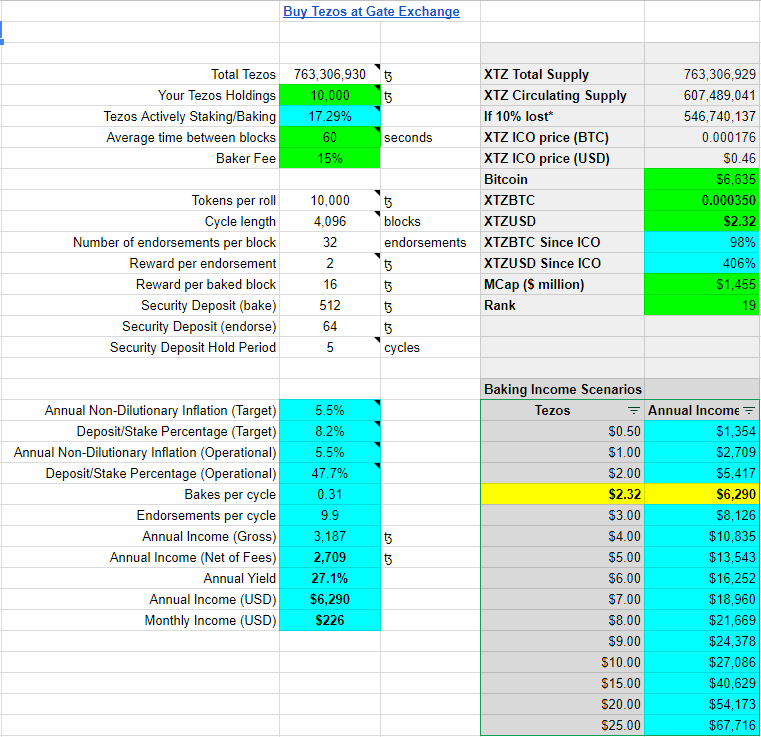Open the Annual Income column filter icon
The height and width of the screenshot is (737, 761).
[x=749, y=410]
